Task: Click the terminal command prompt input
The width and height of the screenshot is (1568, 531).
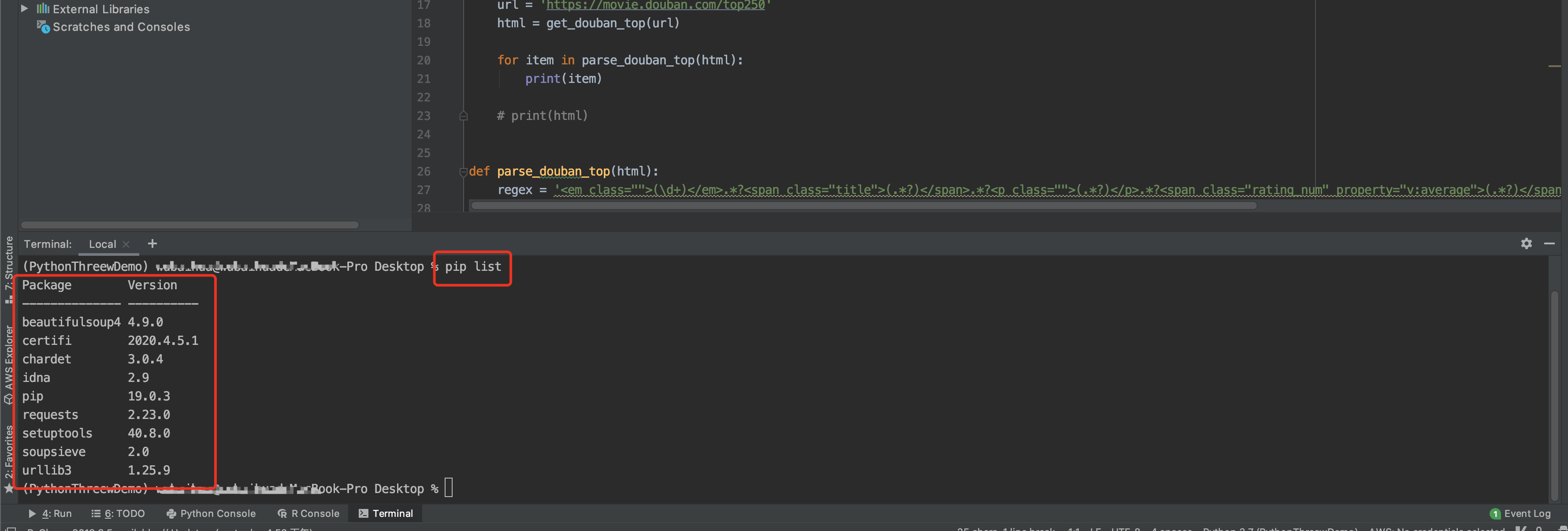Action: pos(449,488)
